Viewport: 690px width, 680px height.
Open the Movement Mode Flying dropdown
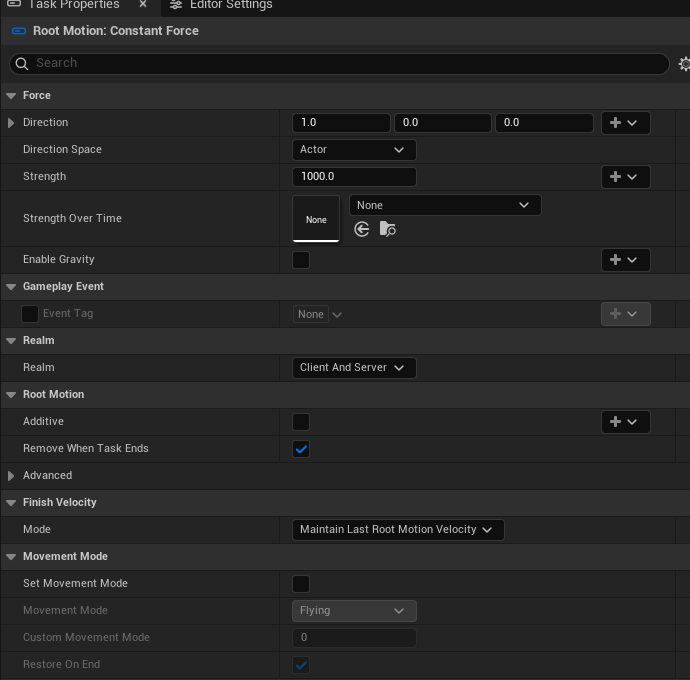tap(354, 611)
